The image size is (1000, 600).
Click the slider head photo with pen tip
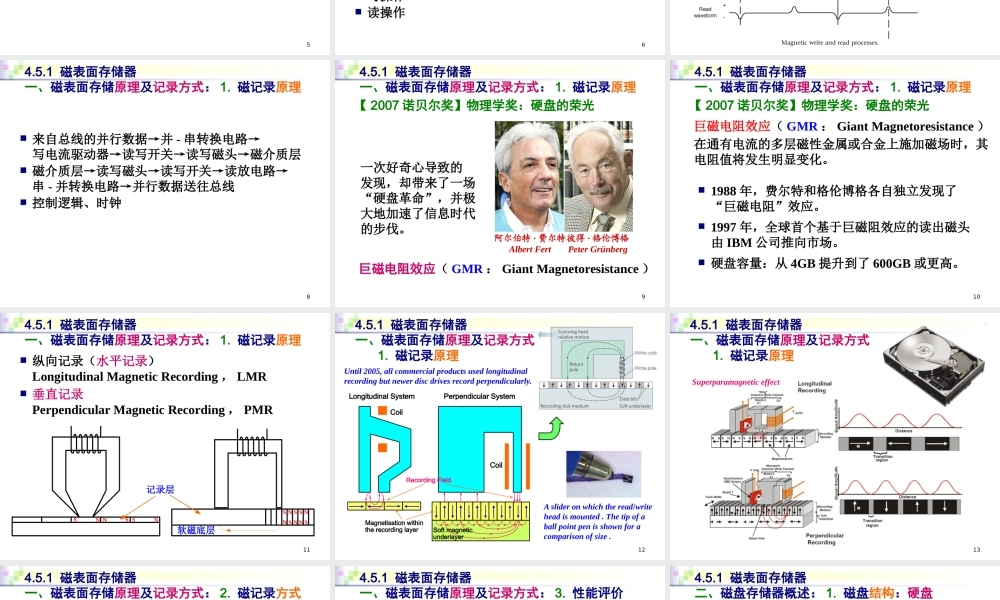(x=603, y=474)
